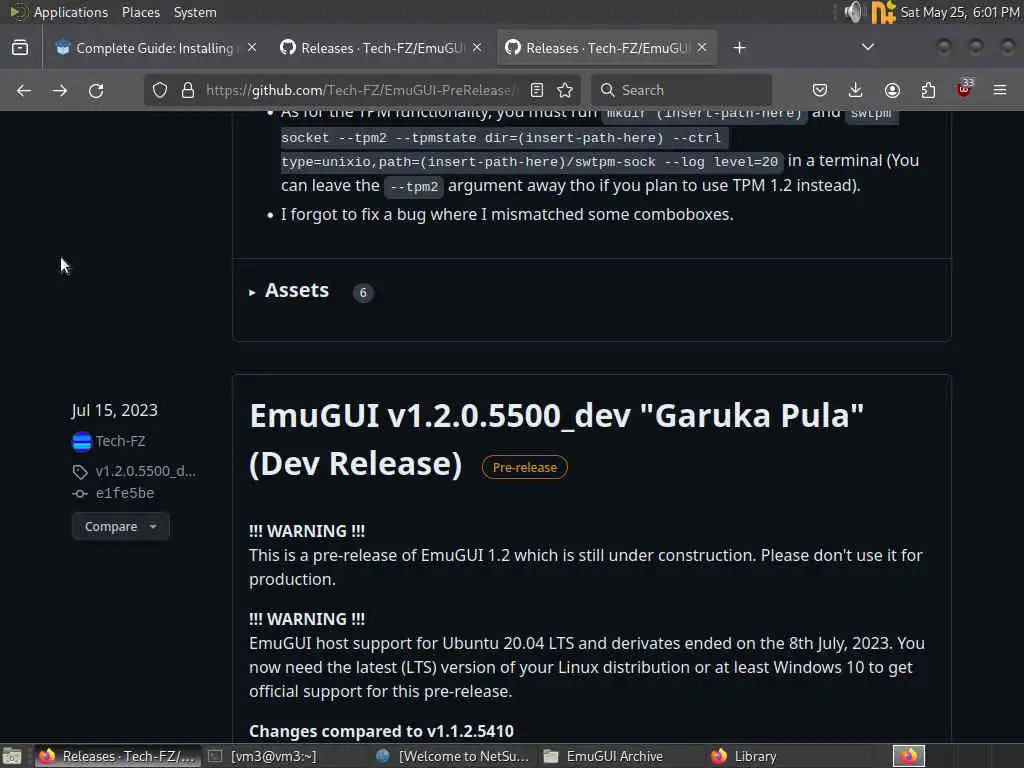
Task: Open uBlock extension icon with badge
Action: (964, 89)
